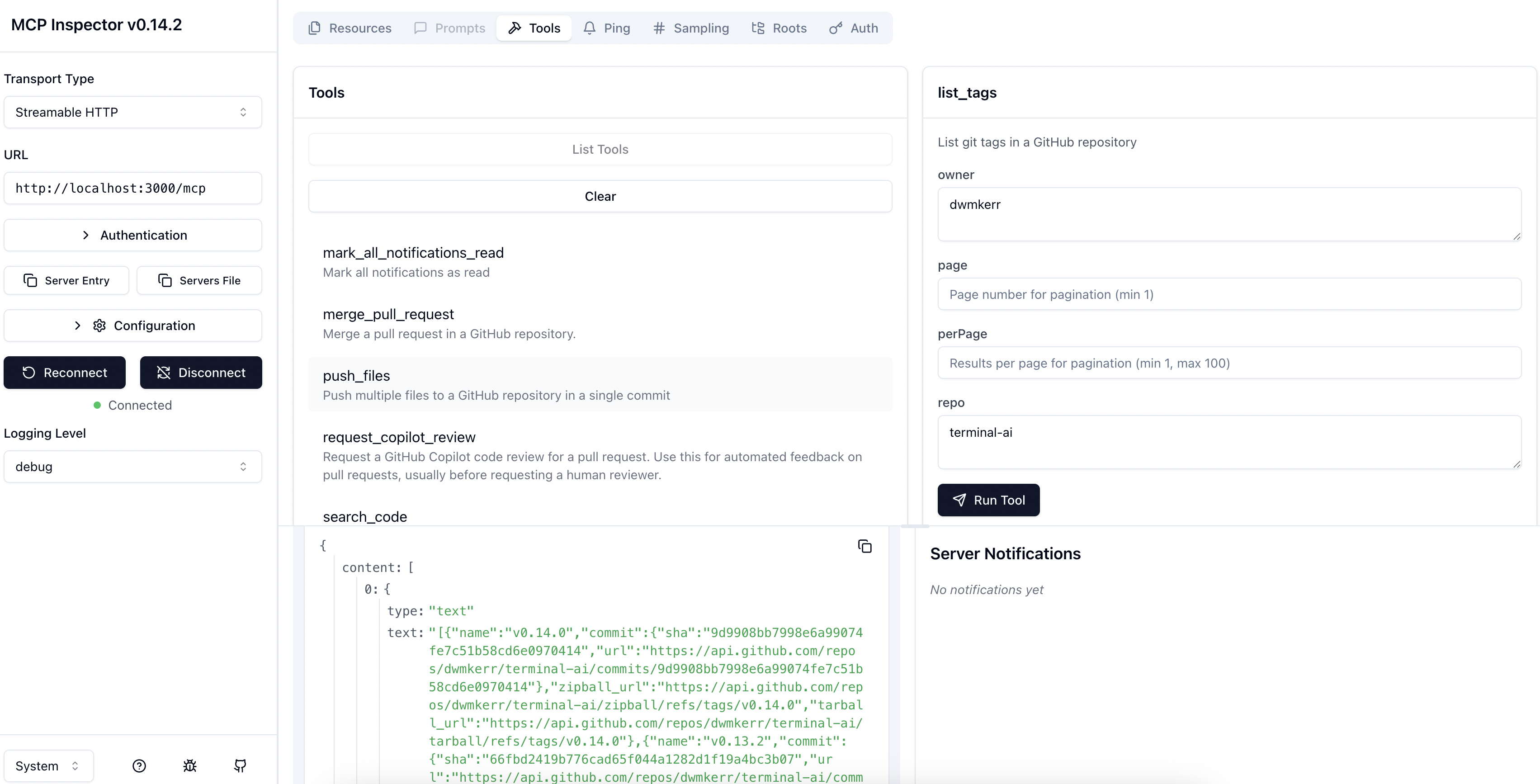Click the MCP Inspector v0.14.2 title
1540x784 pixels.
pos(96,24)
